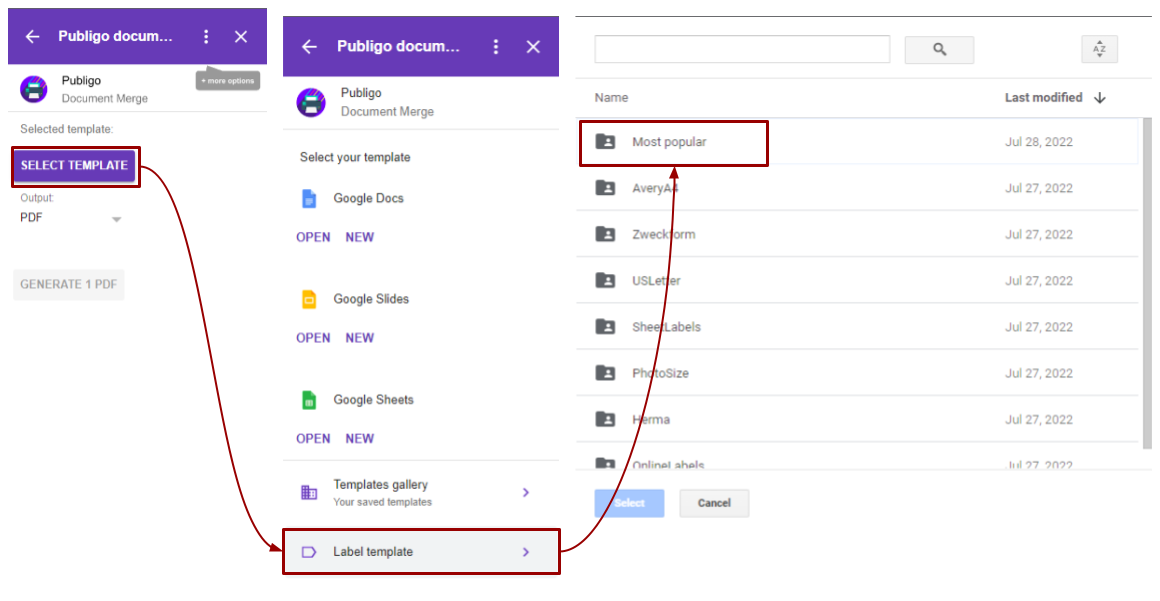
Task: Click OPEN under Google Slides
Action: point(313,338)
